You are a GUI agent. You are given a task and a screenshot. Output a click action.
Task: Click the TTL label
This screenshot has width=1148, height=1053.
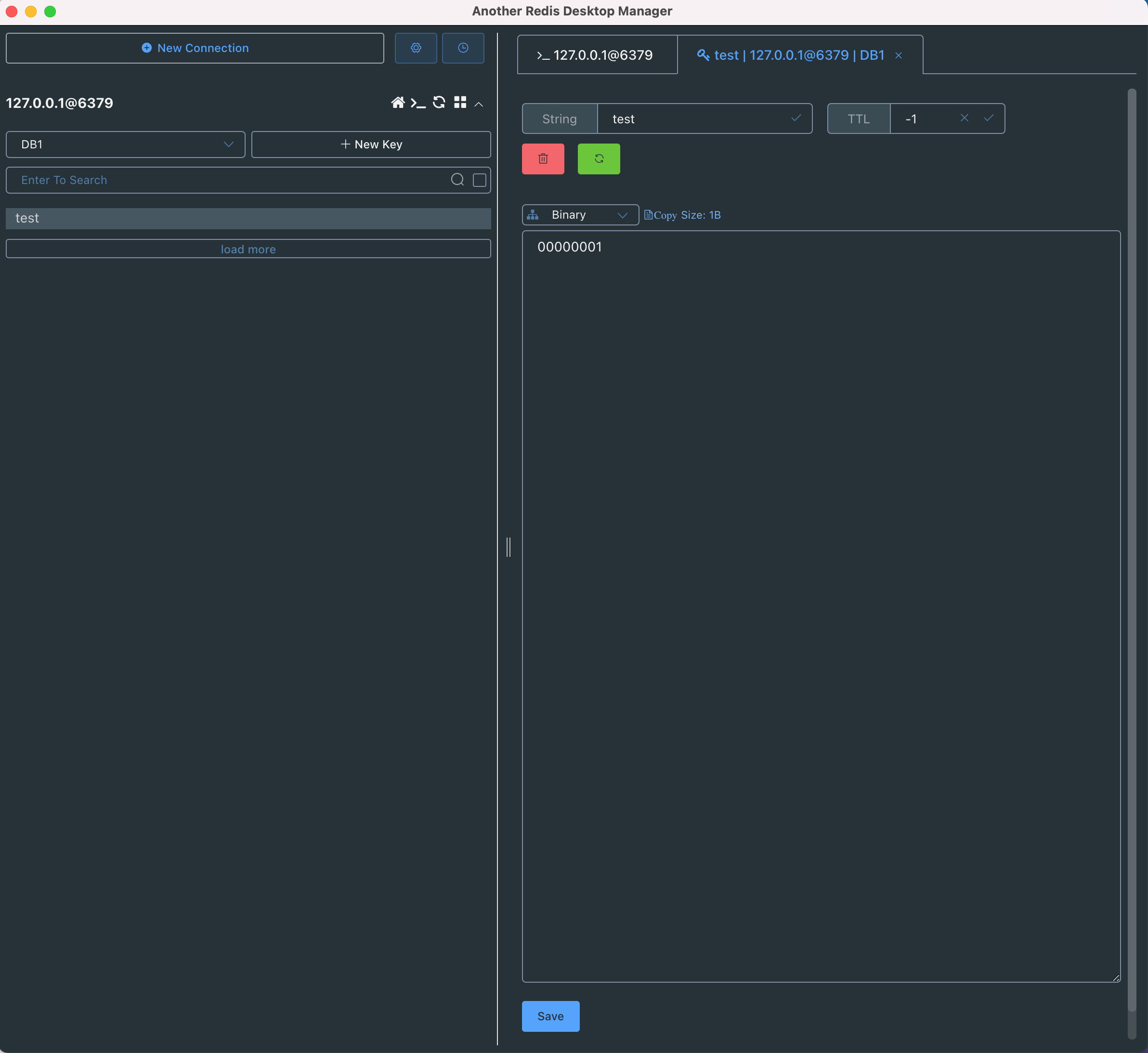[859, 118]
